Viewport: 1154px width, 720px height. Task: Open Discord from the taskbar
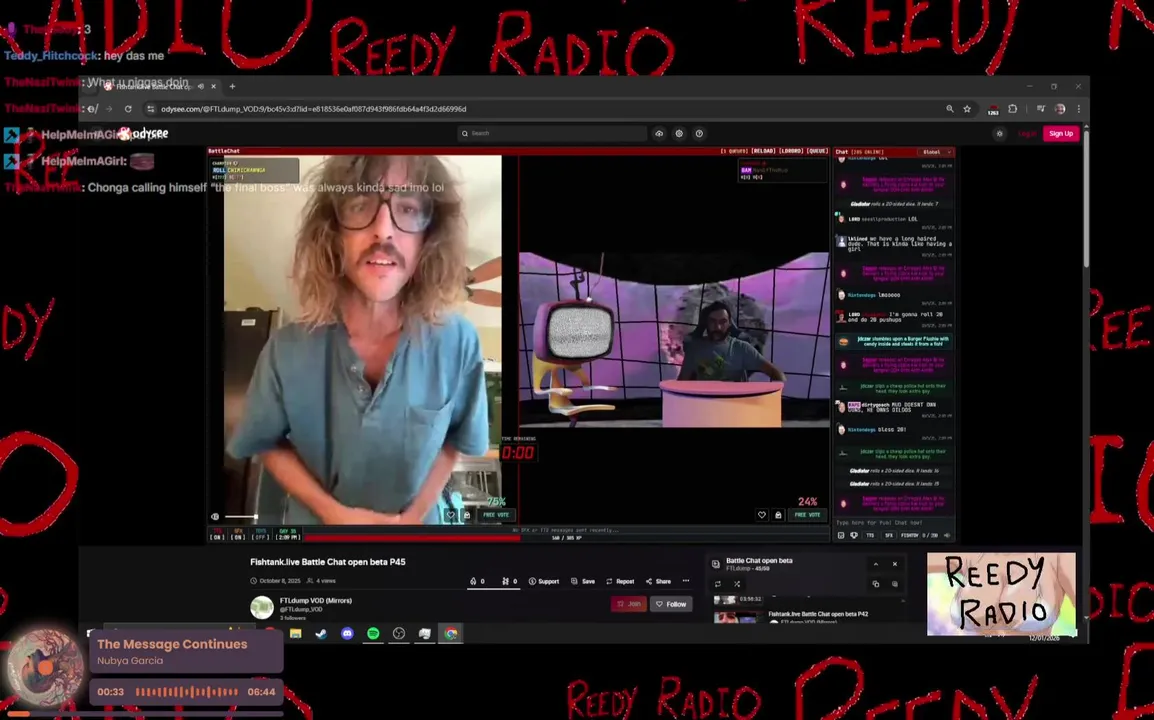pos(347,633)
